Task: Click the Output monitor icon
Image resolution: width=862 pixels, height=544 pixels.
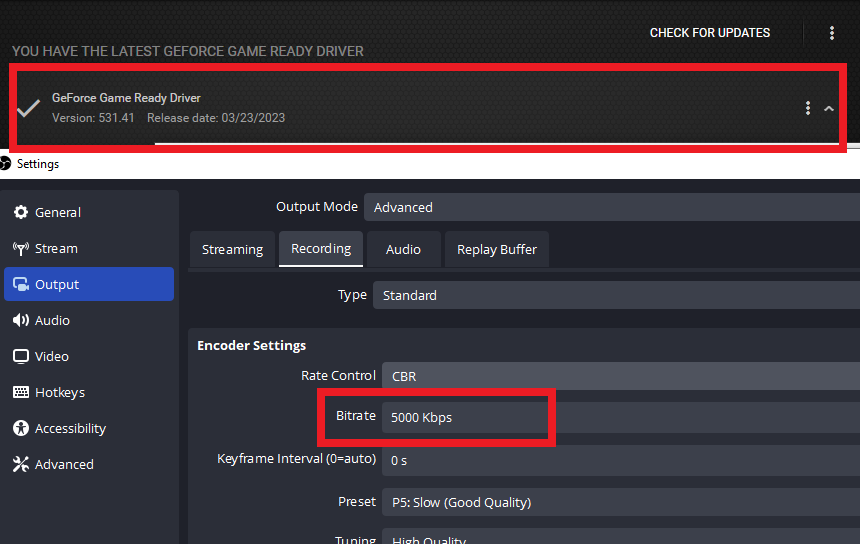Action: pos(21,284)
